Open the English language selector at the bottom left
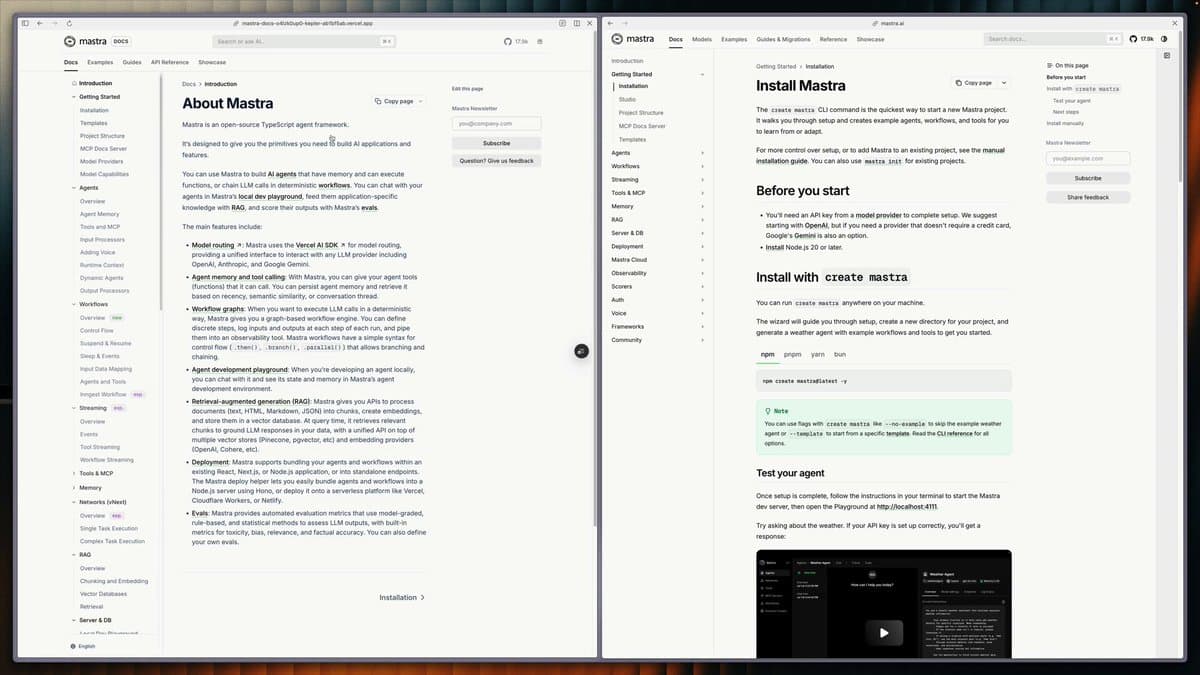The image size is (1200, 675). (x=86, y=646)
